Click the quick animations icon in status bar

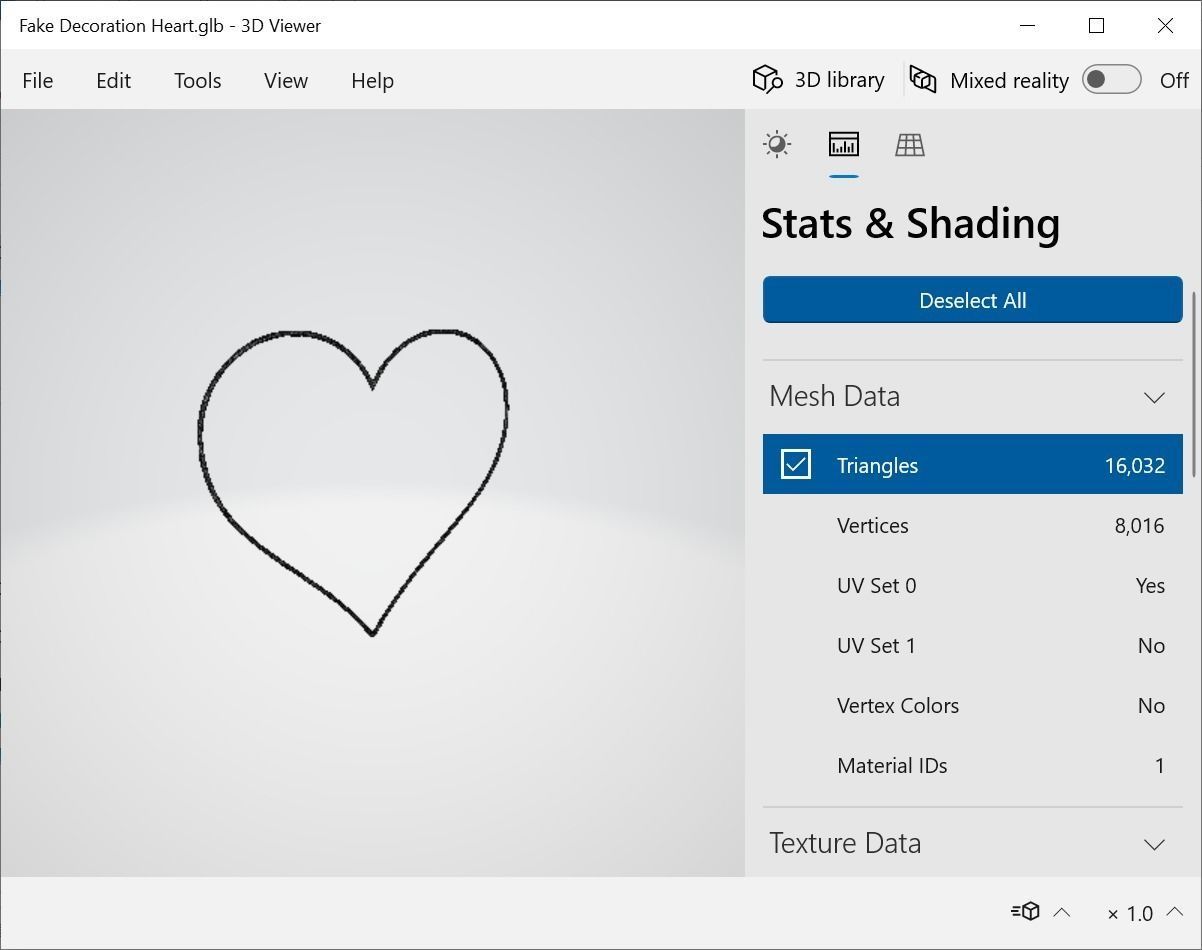1026,912
